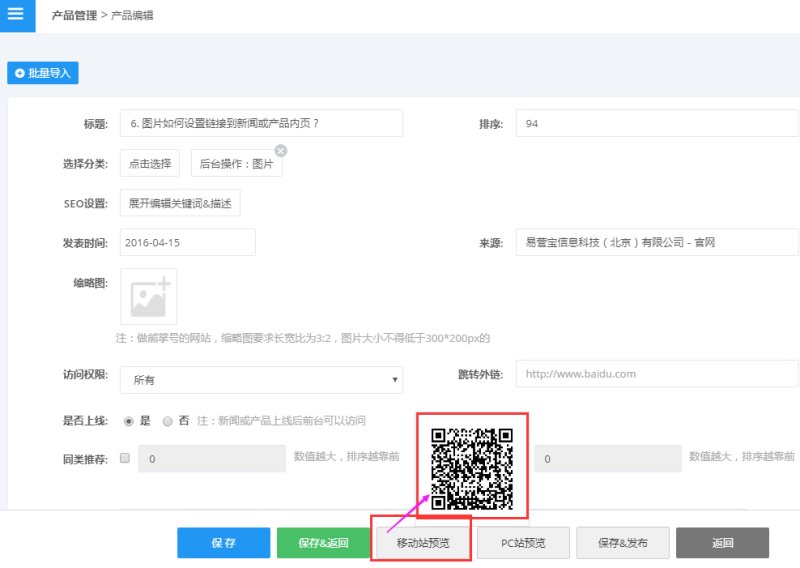
Task: Select the 否 offline radio button
Action: point(168,421)
